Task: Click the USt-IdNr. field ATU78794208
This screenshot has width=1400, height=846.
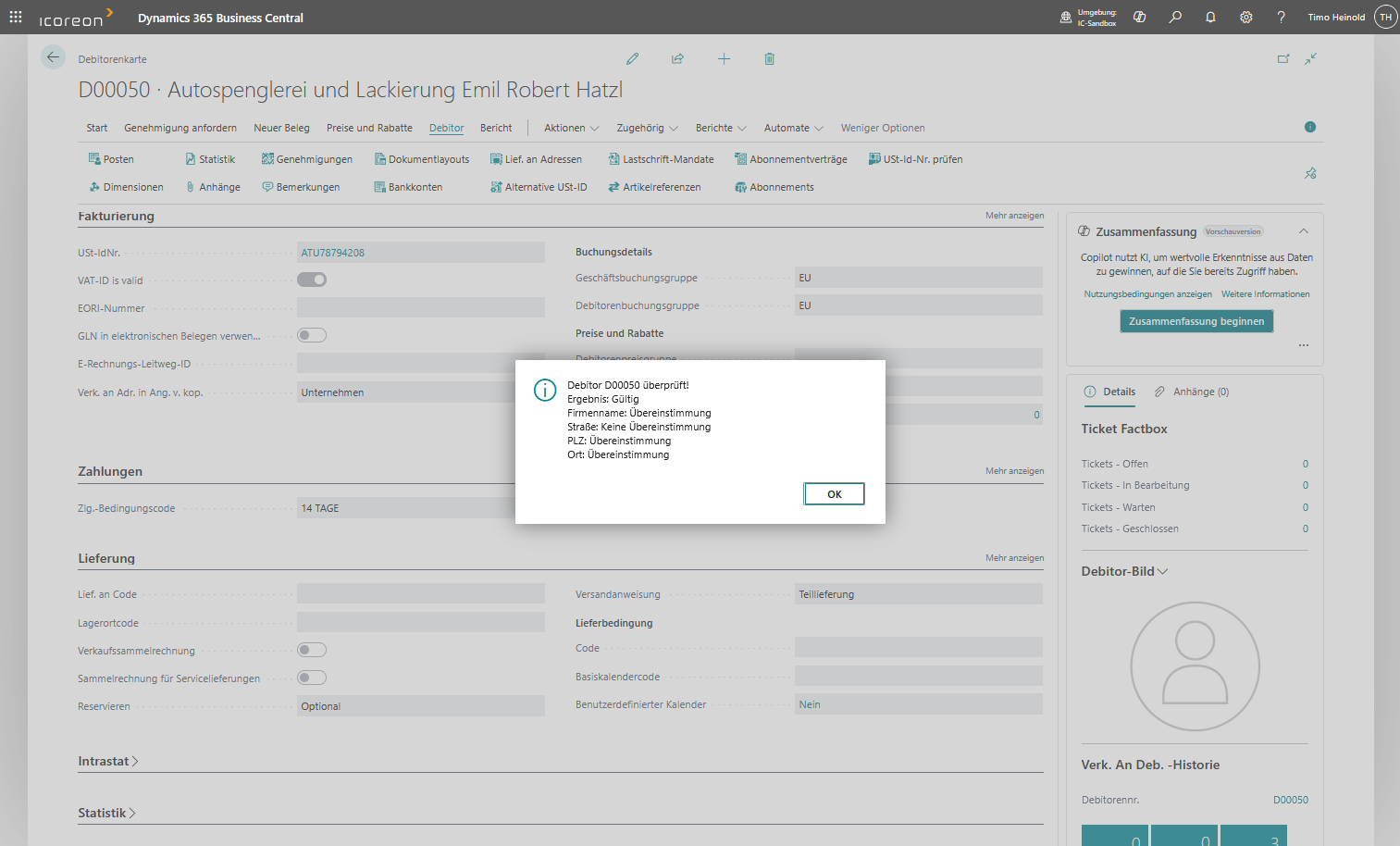Action: point(420,253)
